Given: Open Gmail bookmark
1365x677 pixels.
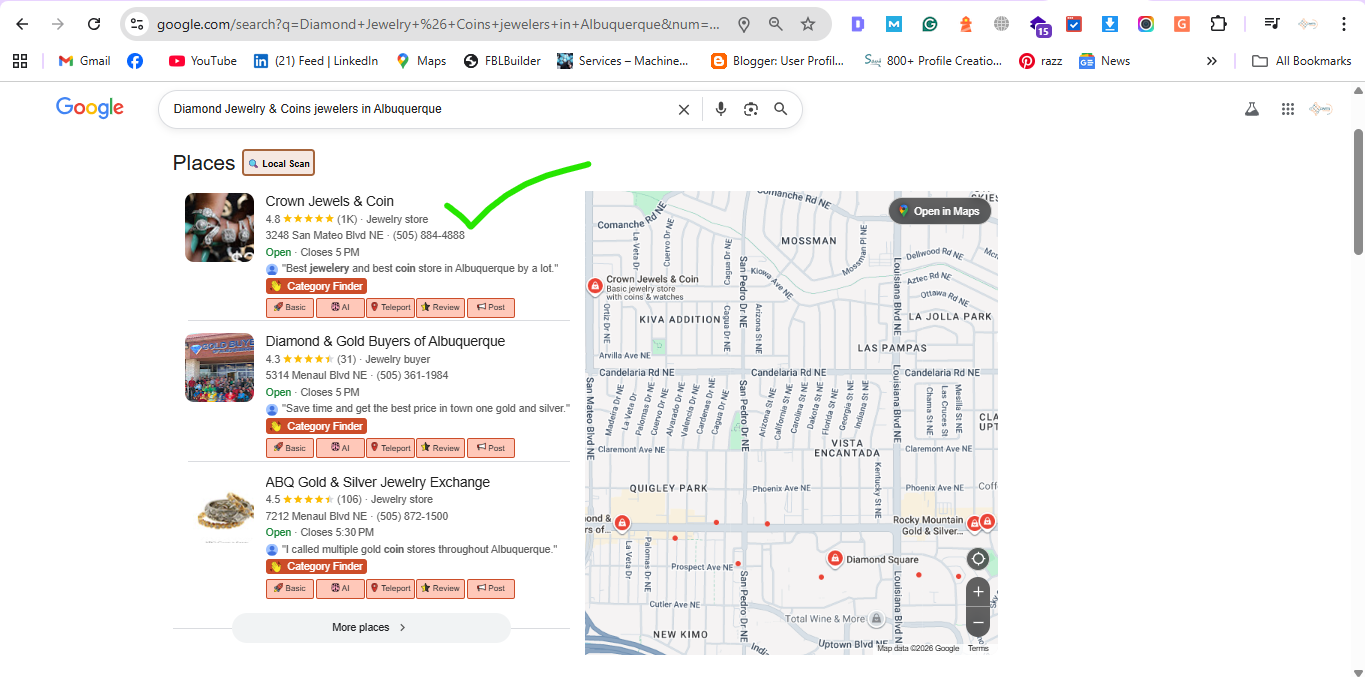Looking at the screenshot, I should coord(85,61).
